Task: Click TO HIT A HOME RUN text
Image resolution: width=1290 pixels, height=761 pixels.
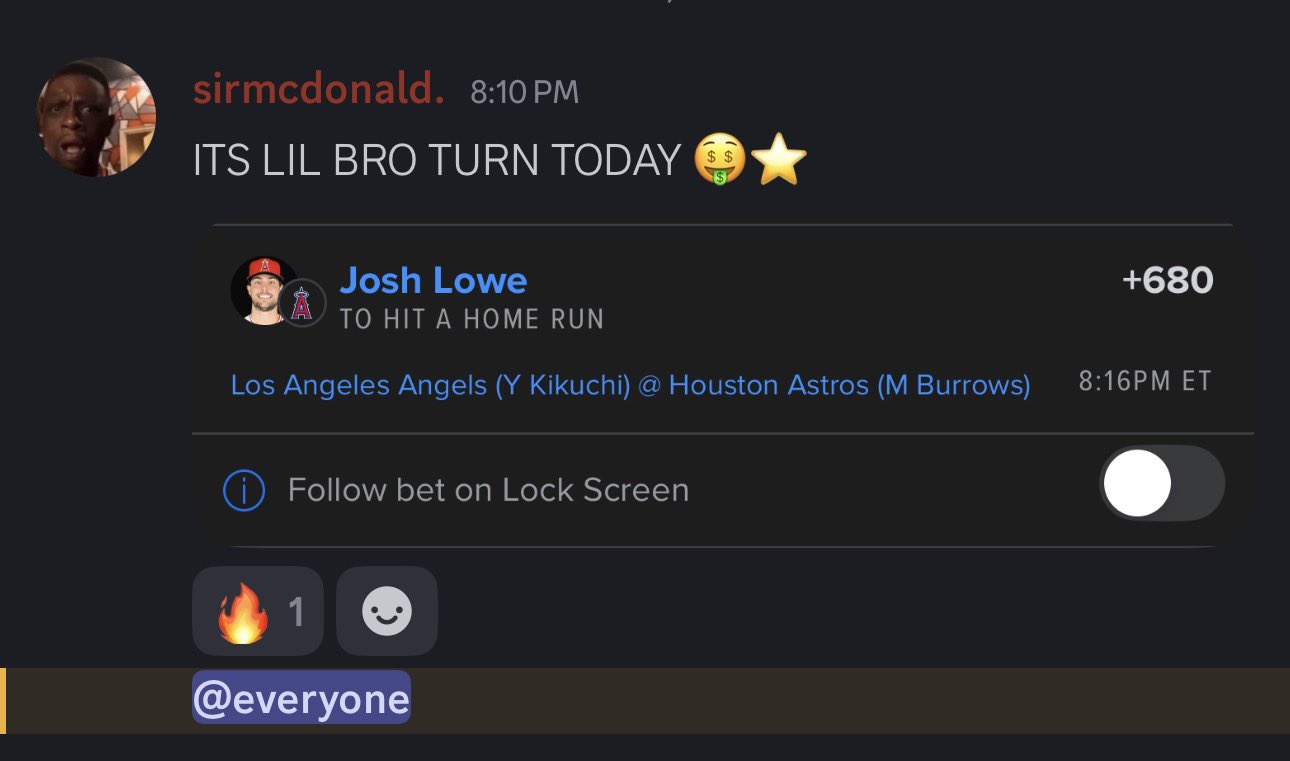Action: 472,319
